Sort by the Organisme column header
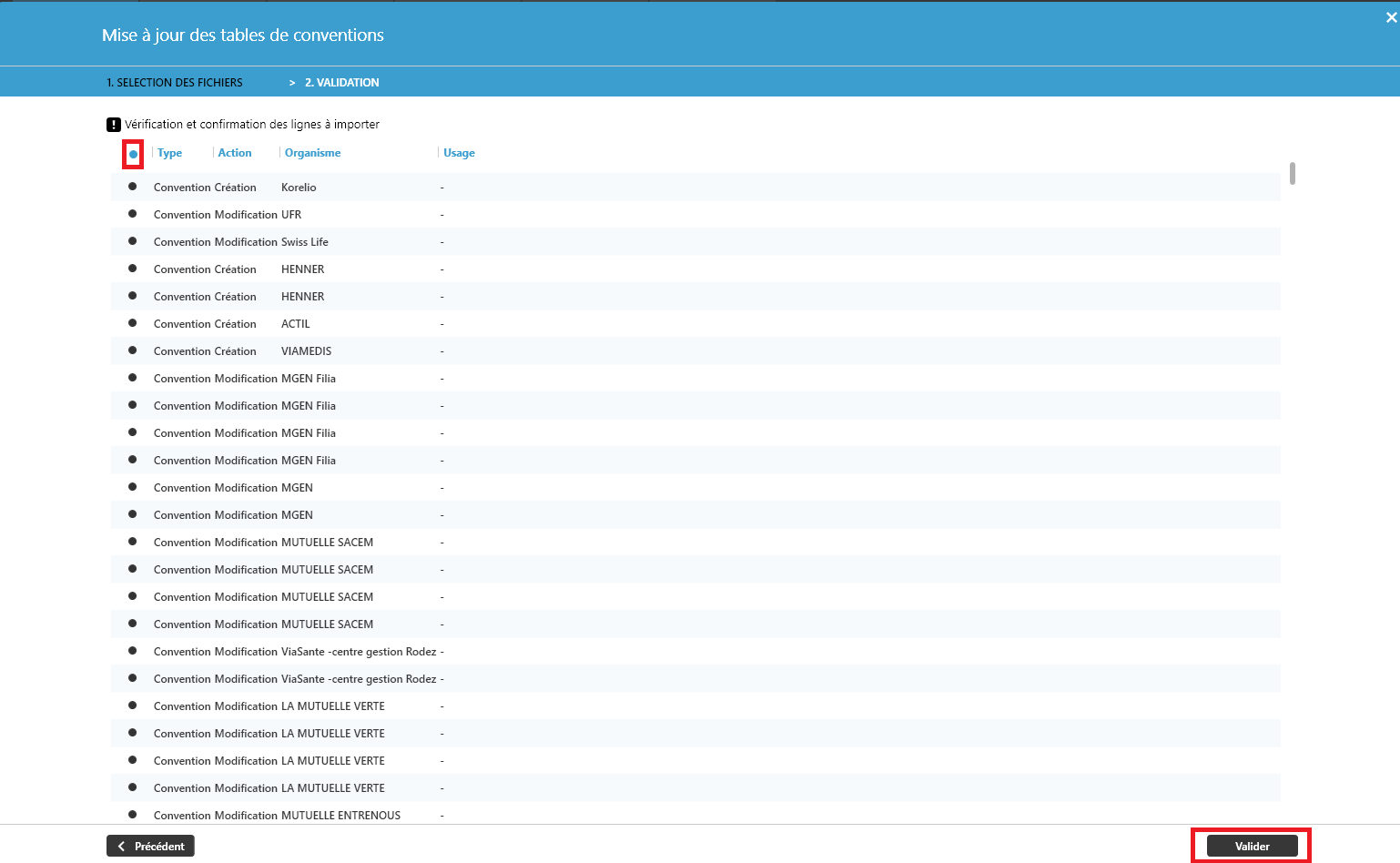 312,153
